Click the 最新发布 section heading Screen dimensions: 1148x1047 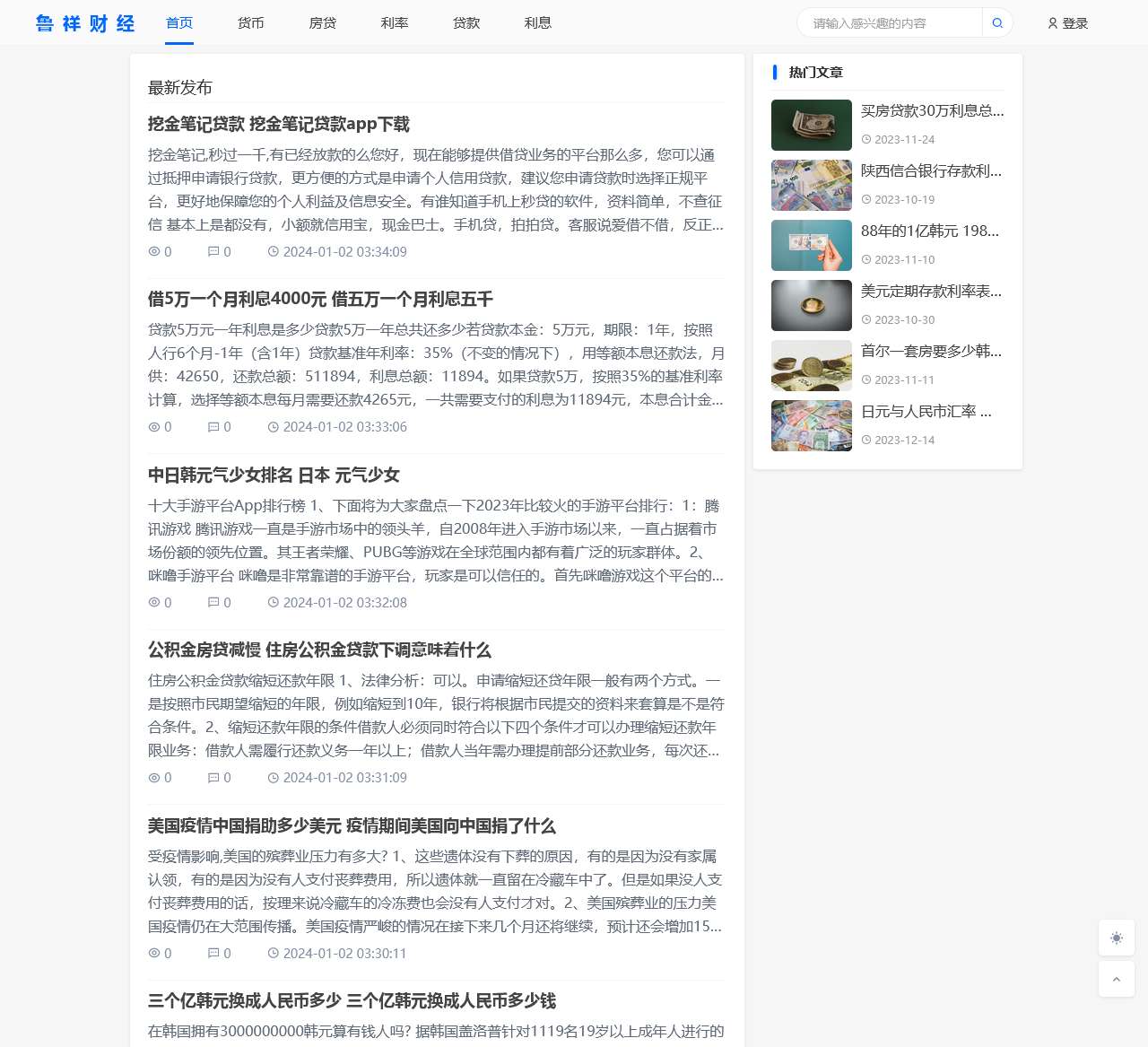pos(180,88)
